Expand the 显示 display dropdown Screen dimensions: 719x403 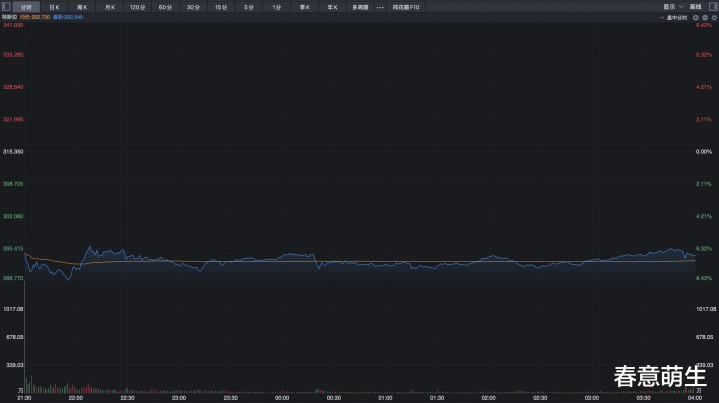pos(673,7)
